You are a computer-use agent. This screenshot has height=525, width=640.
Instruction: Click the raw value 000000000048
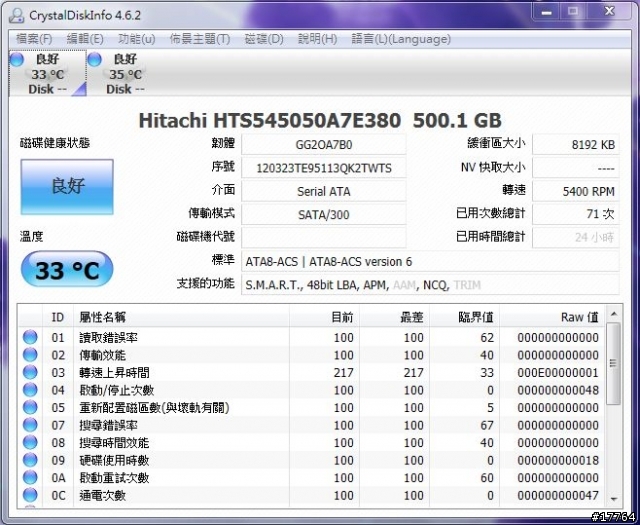point(558,390)
